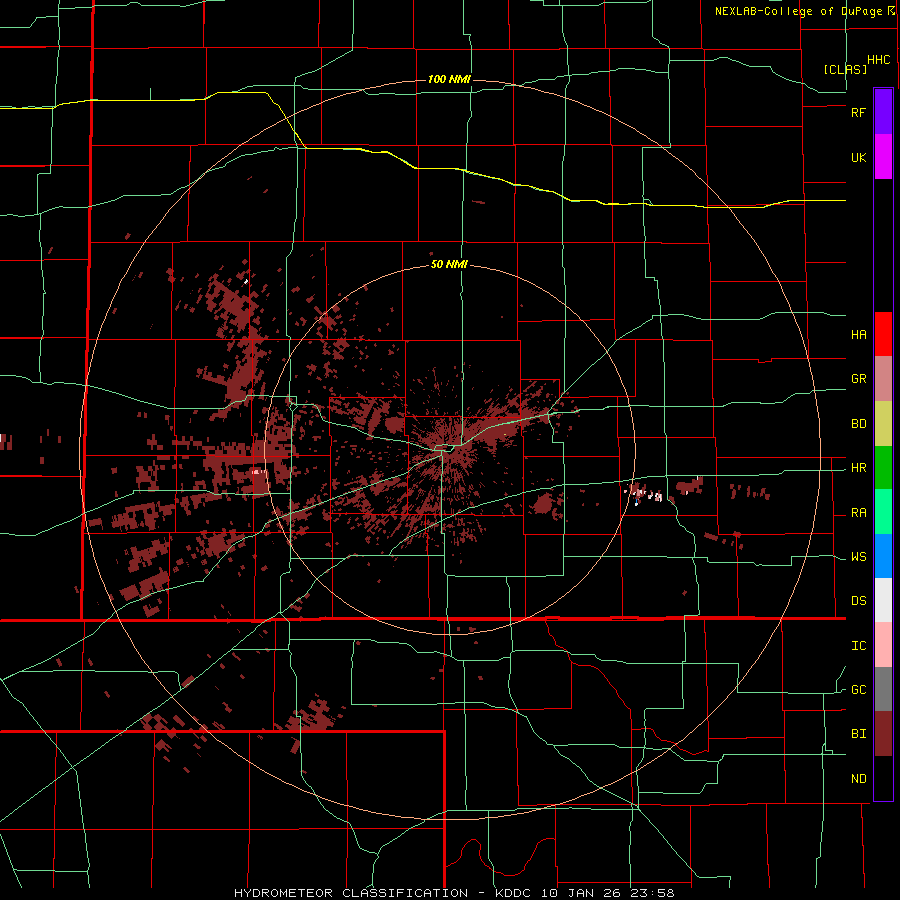This screenshot has width=900, height=900.
Task: Click the IC legend label
Action: 858,646
